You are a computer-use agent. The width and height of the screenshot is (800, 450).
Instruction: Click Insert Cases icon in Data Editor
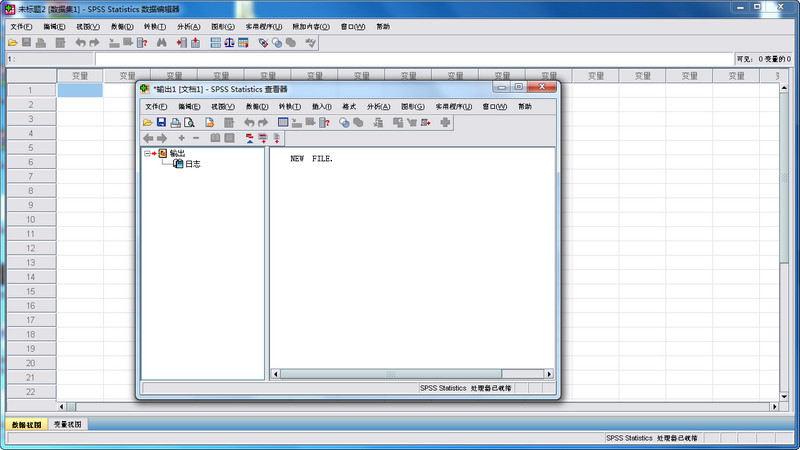coord(182,43)
